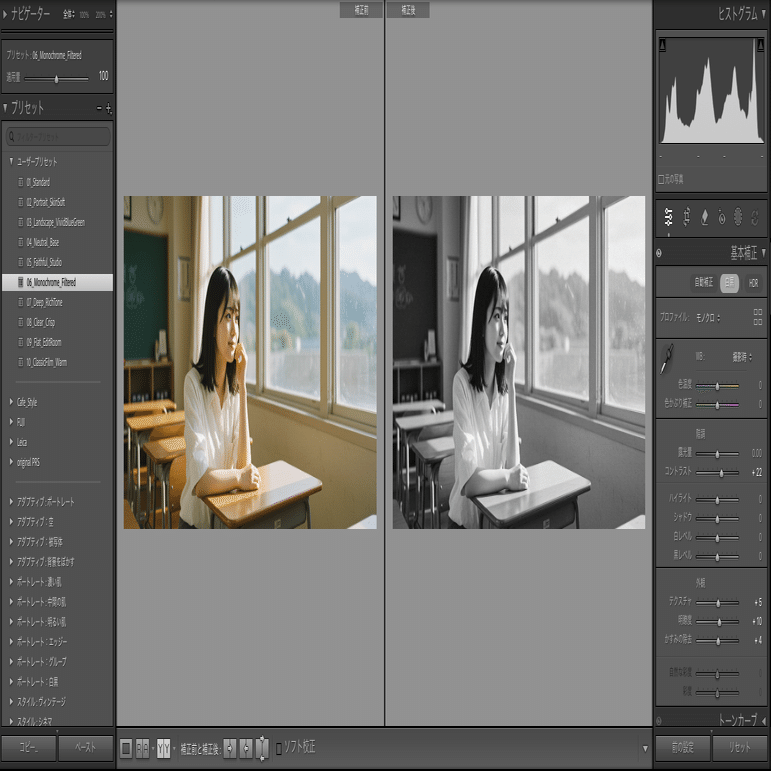Collapse the ヒストグラム panel

764,14
